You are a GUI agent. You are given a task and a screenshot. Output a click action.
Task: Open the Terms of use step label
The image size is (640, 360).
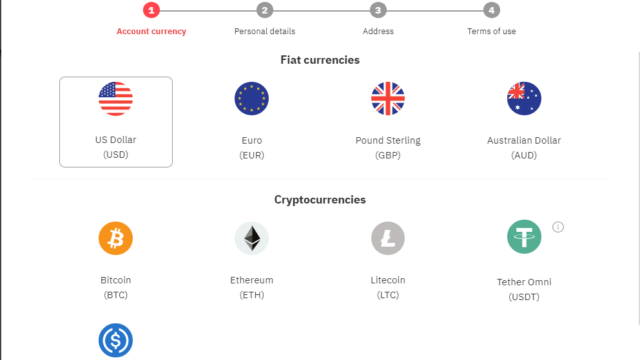point(491,31)
